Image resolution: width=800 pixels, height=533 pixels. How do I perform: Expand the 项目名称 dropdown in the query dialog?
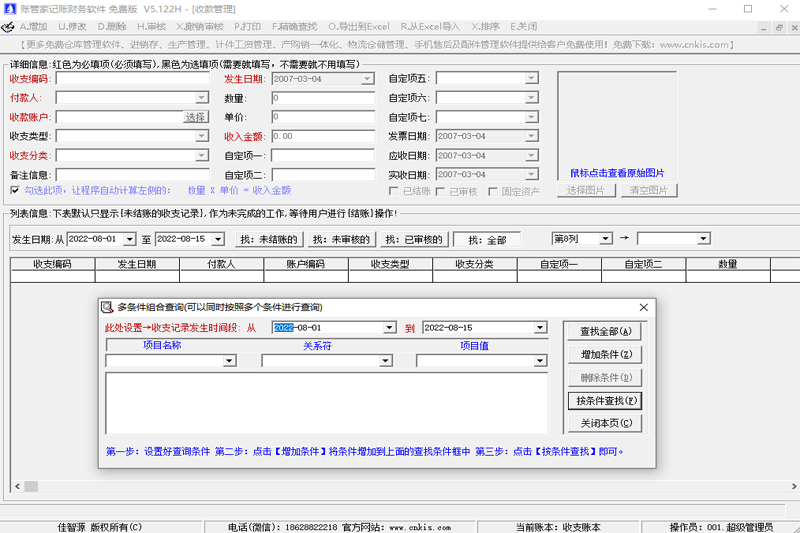pos(229,361)
